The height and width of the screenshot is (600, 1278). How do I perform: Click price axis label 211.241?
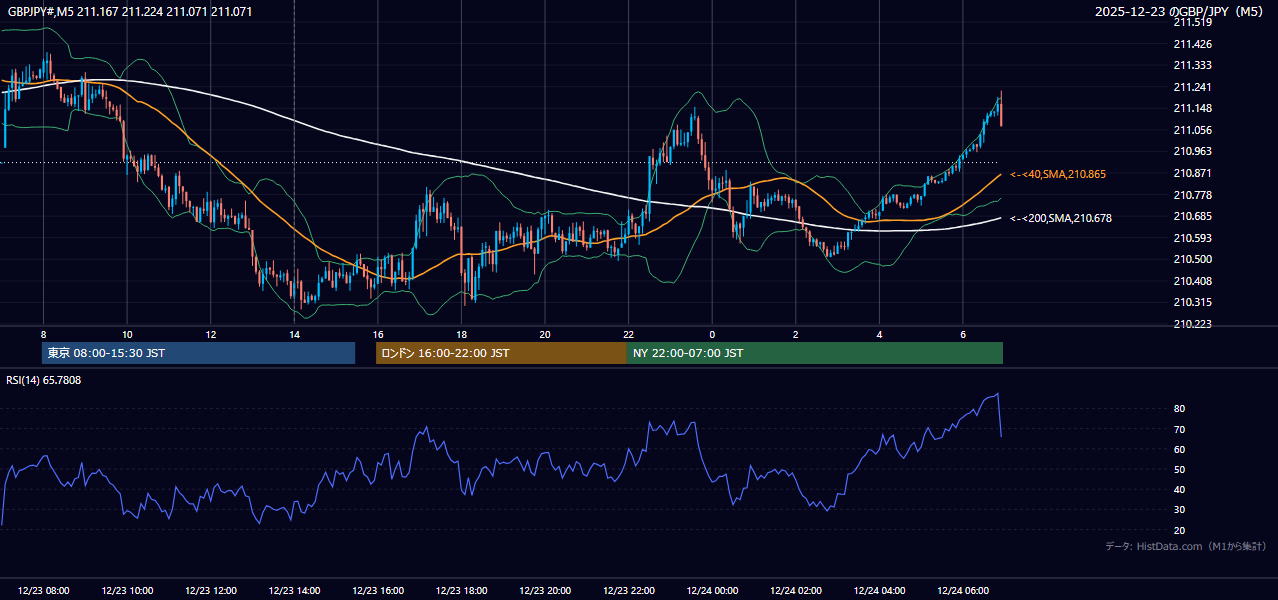[1192, 87]
